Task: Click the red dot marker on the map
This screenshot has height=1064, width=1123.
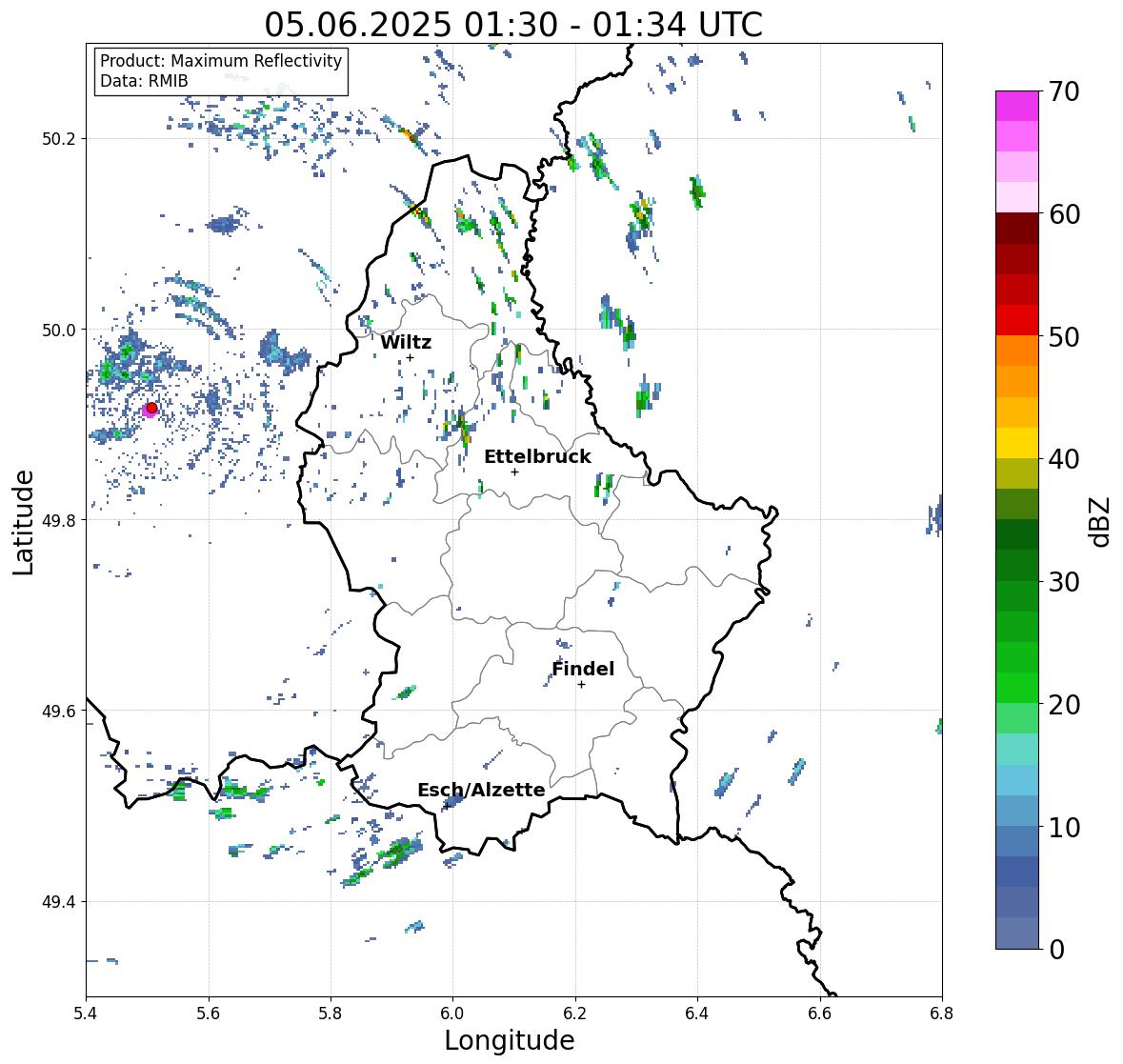Action: (151, 408)
